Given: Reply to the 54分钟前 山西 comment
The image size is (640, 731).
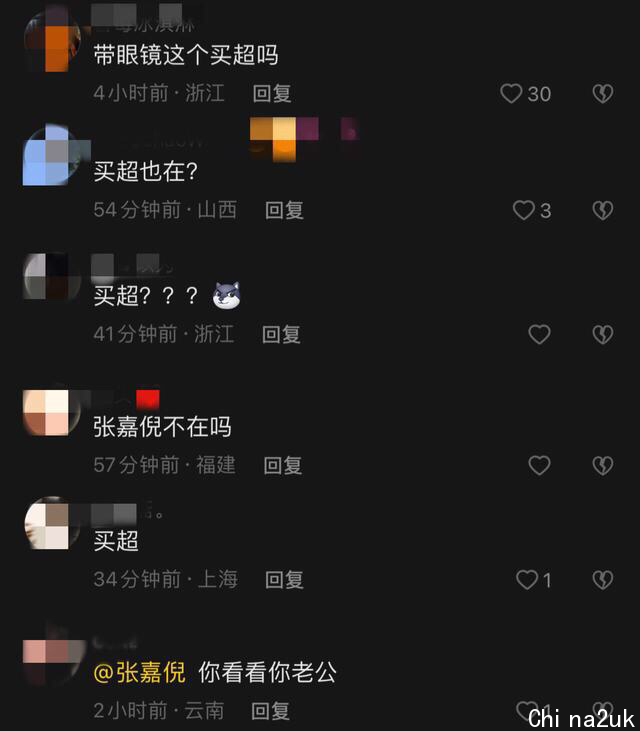Looking at the screenshot, I should (284, 210).
